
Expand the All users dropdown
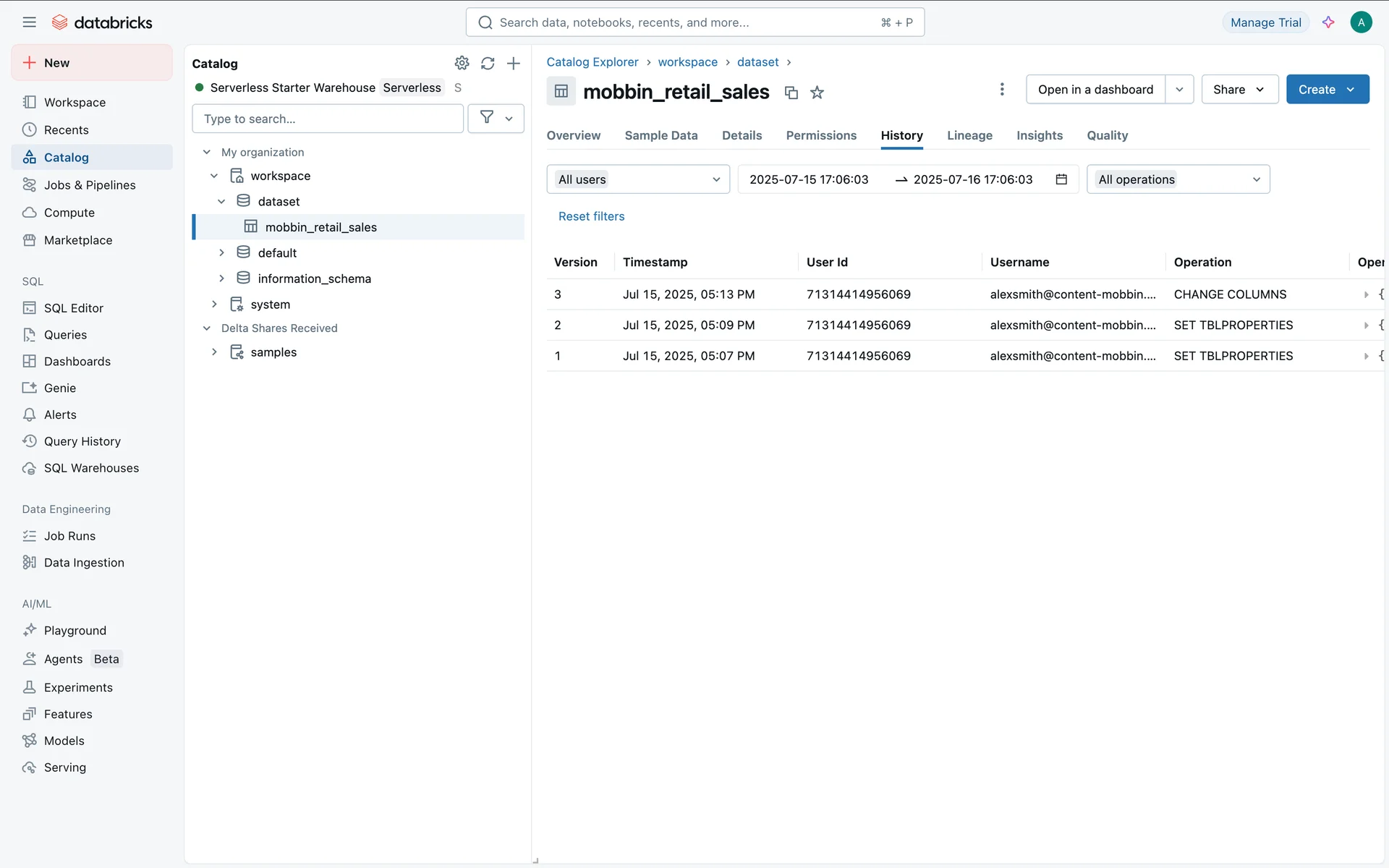[638, 179]
